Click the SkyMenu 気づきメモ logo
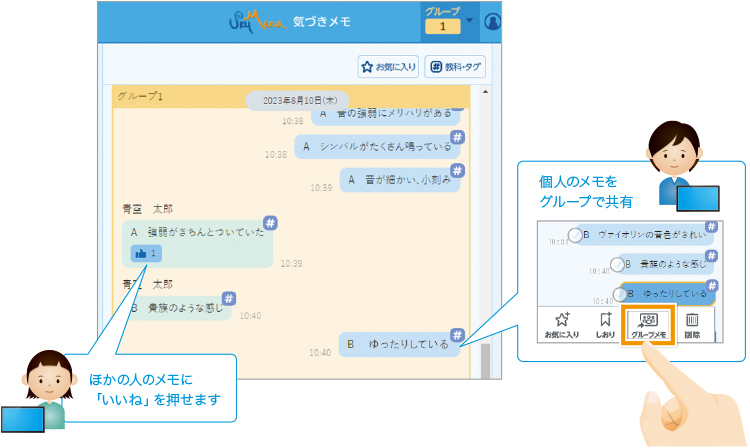 coord(290,22)
